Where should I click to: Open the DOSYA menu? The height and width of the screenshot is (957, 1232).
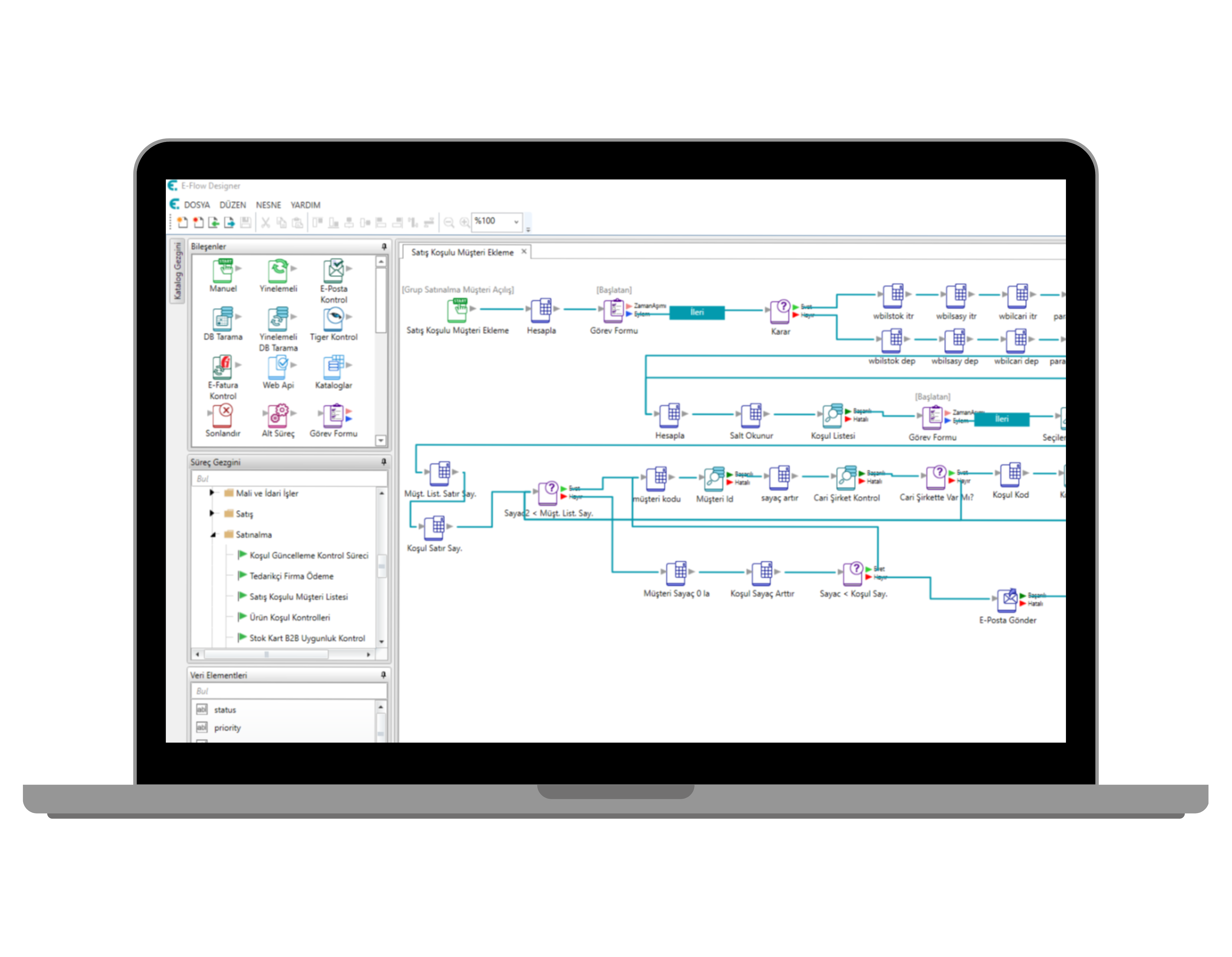pos(196,205)
